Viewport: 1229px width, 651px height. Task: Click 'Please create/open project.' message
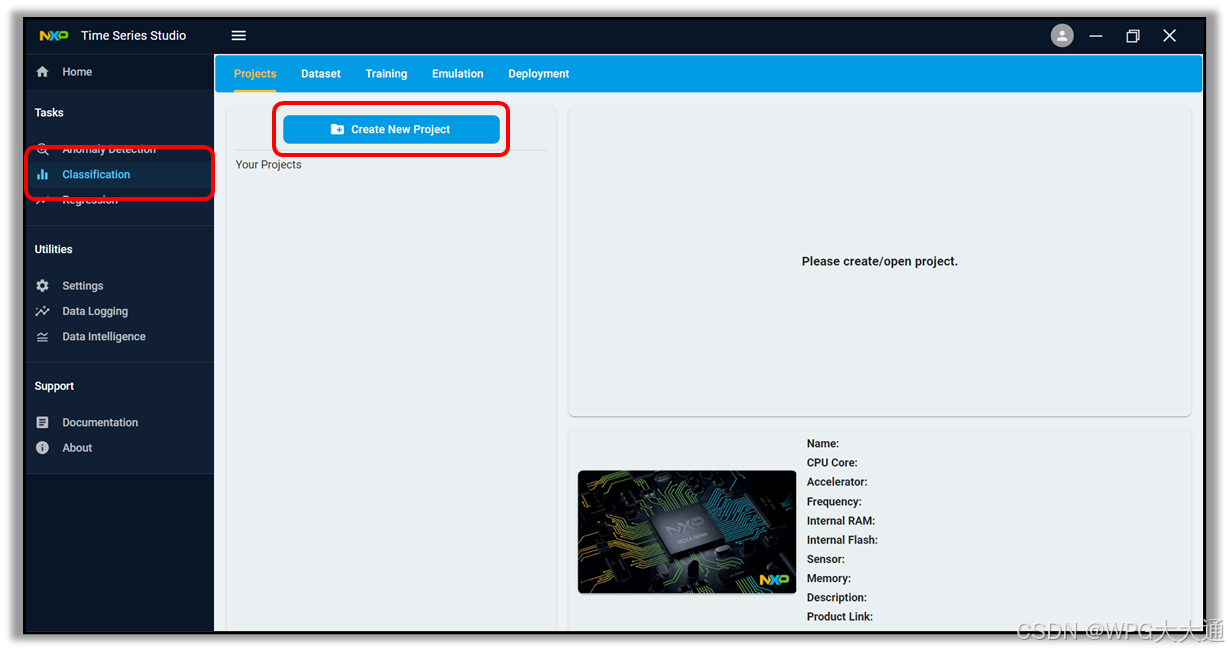coord(880,261)
